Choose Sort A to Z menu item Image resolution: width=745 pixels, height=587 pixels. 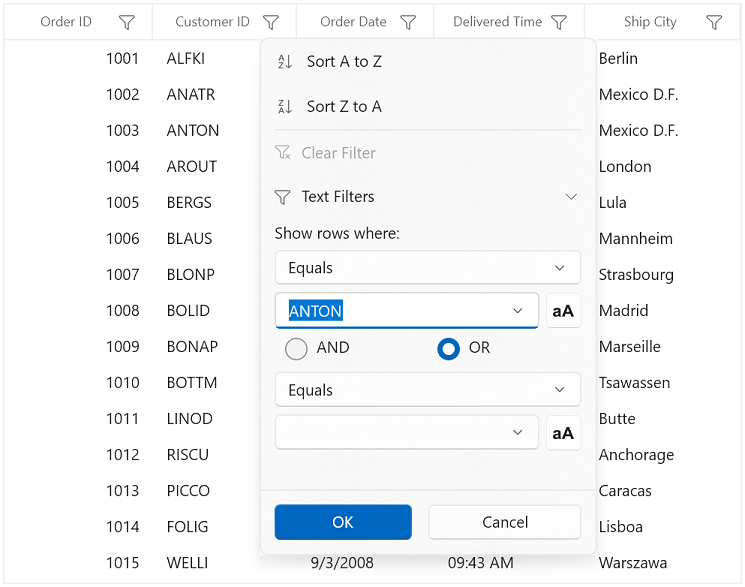pyautogui.click(x=428, y=61)
